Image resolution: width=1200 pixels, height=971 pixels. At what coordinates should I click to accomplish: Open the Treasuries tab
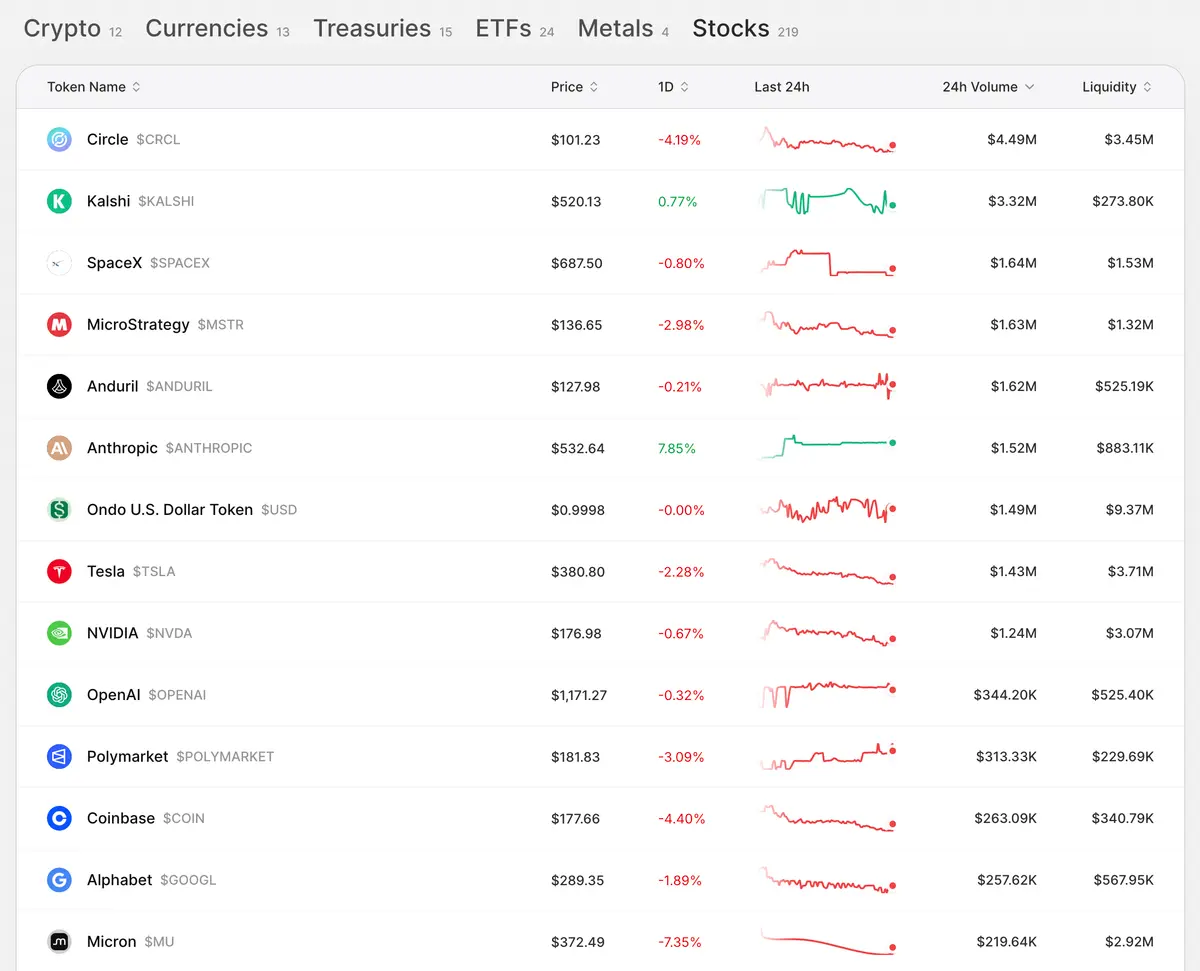coord(372,29)
